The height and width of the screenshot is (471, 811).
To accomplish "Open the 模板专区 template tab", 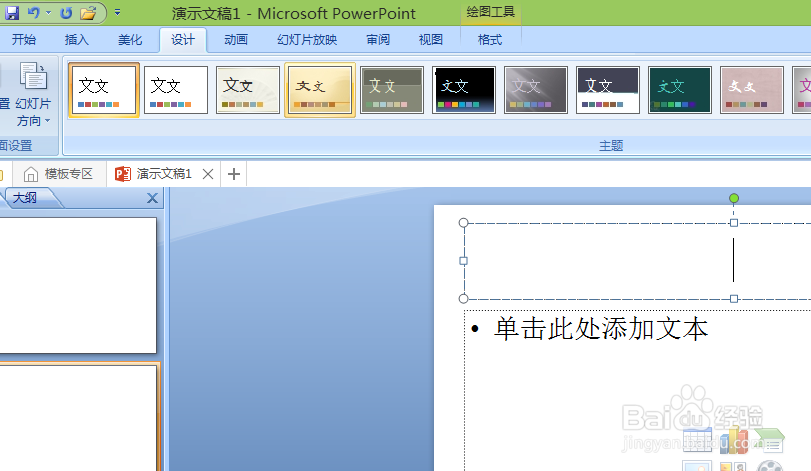I will (x=58, y=174).
